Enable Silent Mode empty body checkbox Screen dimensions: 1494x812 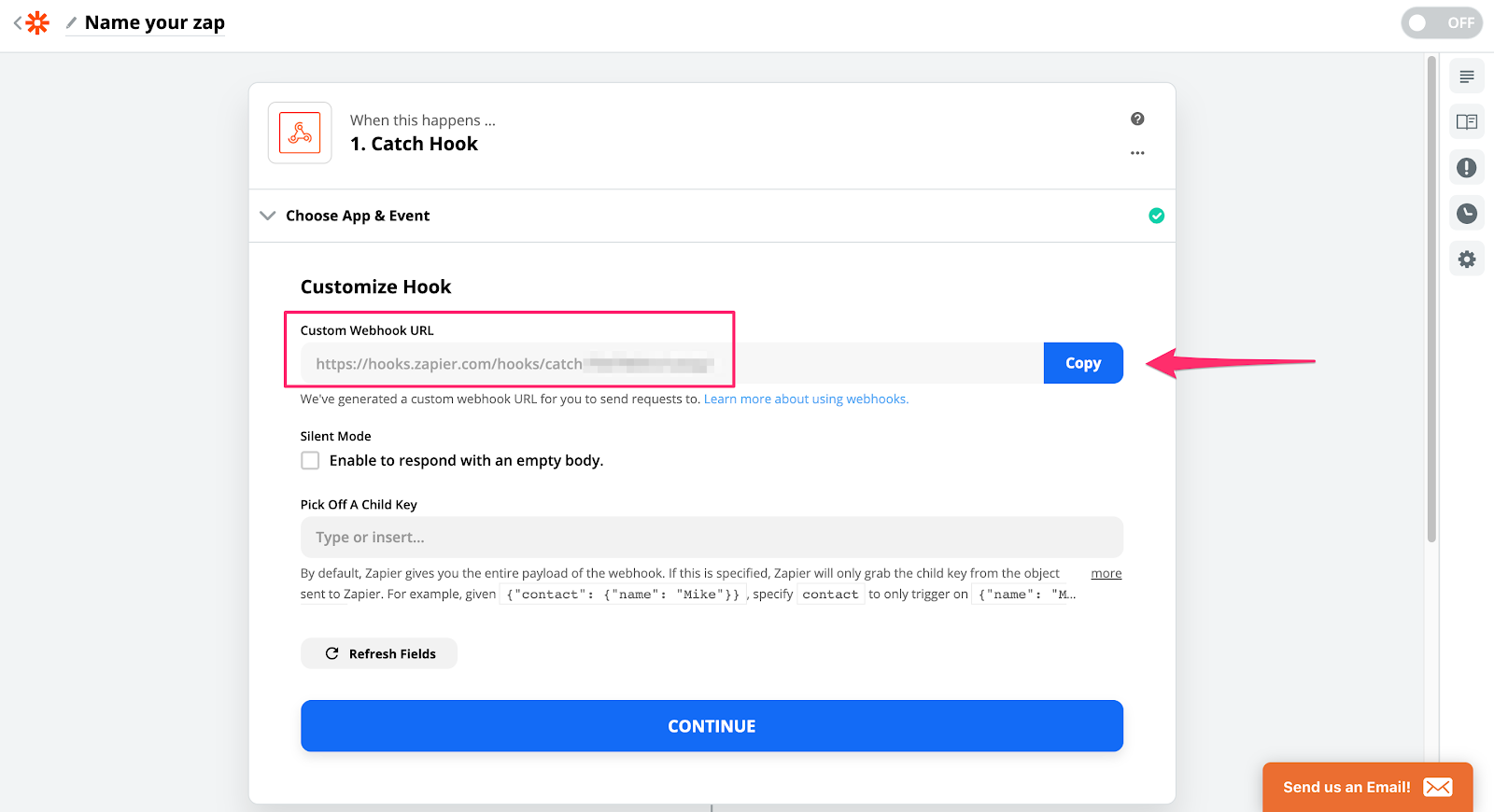point(310,460)
